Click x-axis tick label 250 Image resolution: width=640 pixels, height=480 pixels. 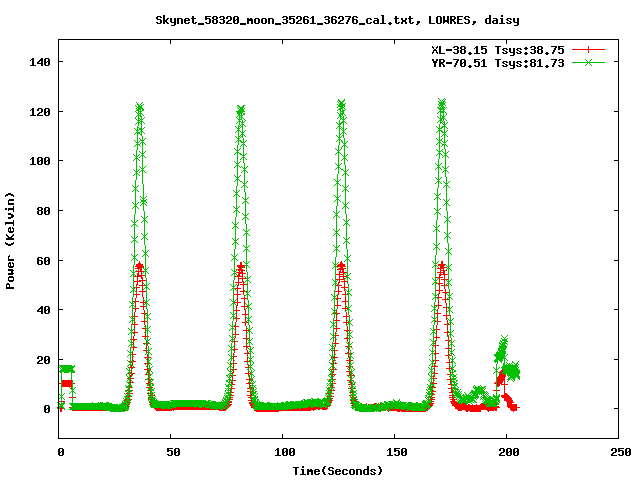[x=621, y=452]
